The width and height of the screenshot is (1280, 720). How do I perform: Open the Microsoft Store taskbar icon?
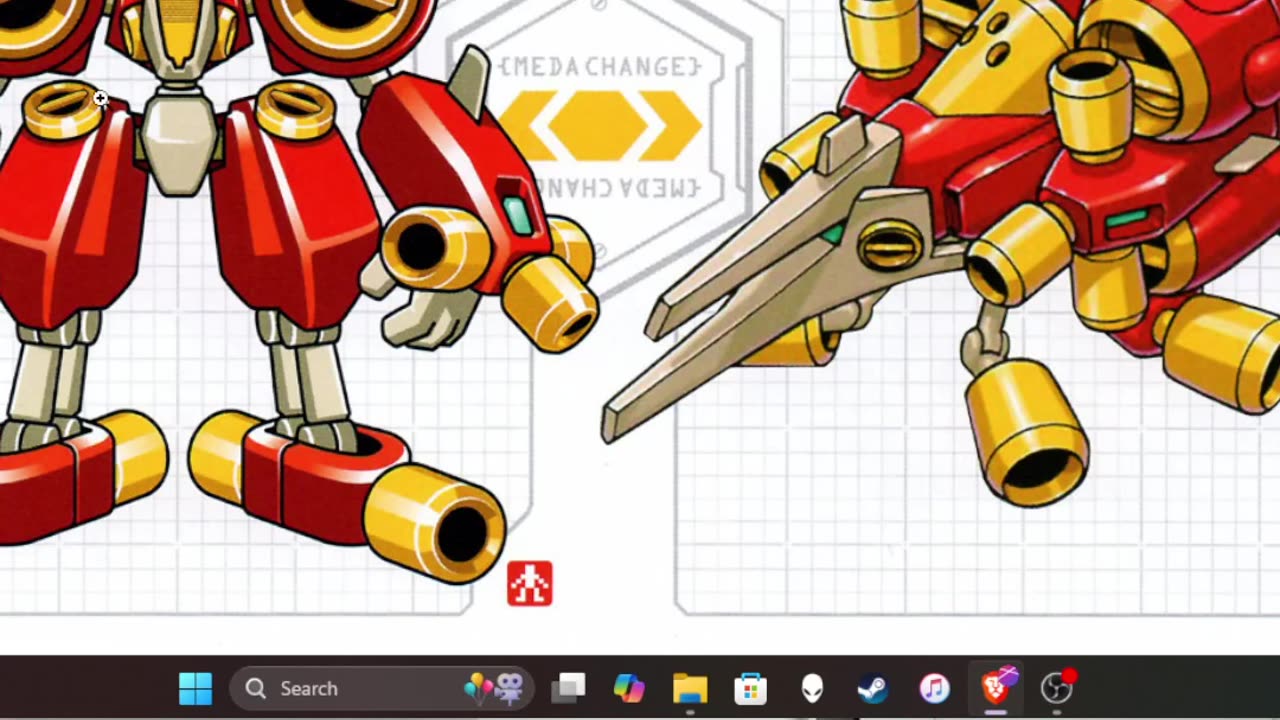pos(750,688)
